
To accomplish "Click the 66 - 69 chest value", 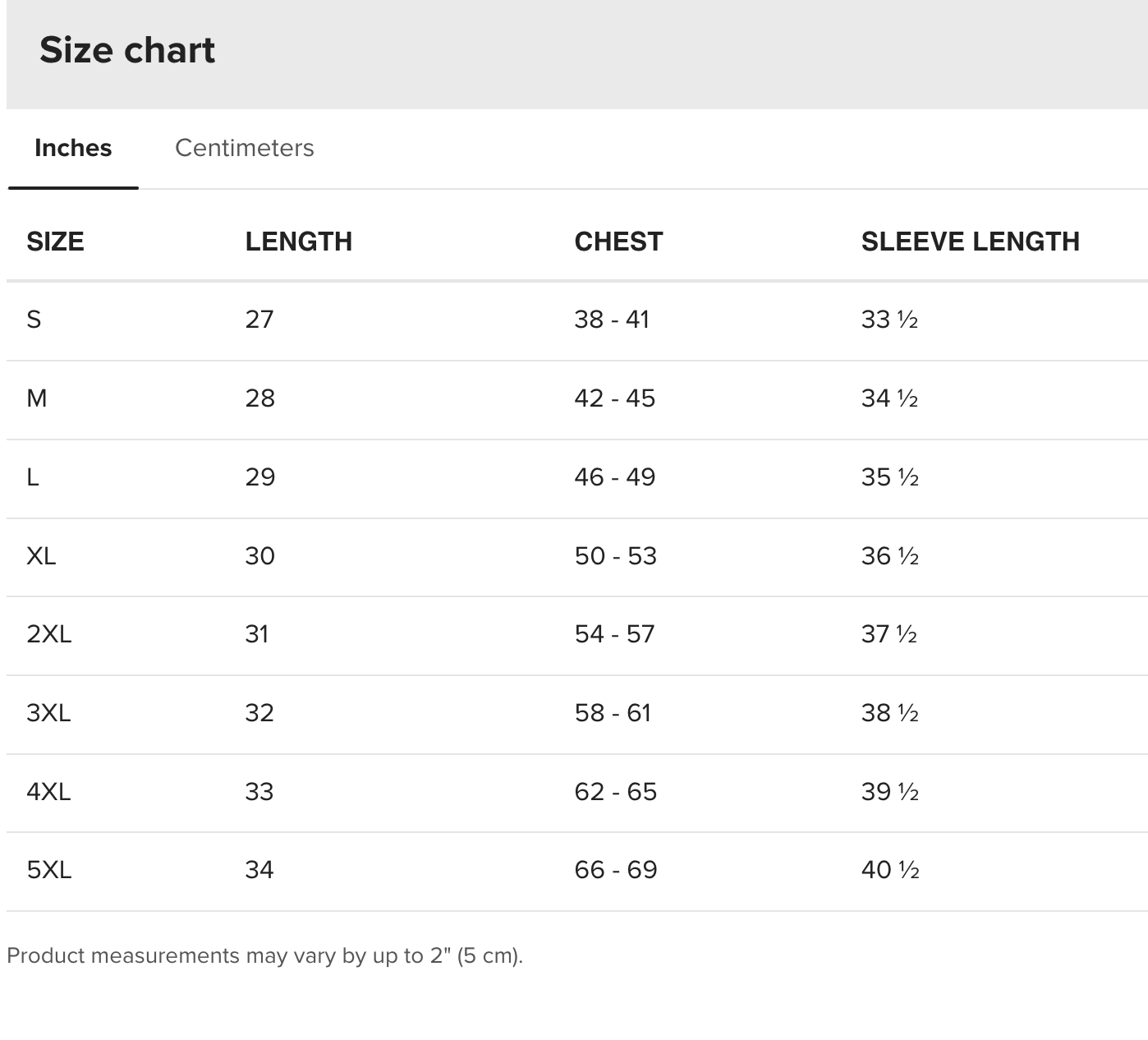I will (x=616, y=870).
